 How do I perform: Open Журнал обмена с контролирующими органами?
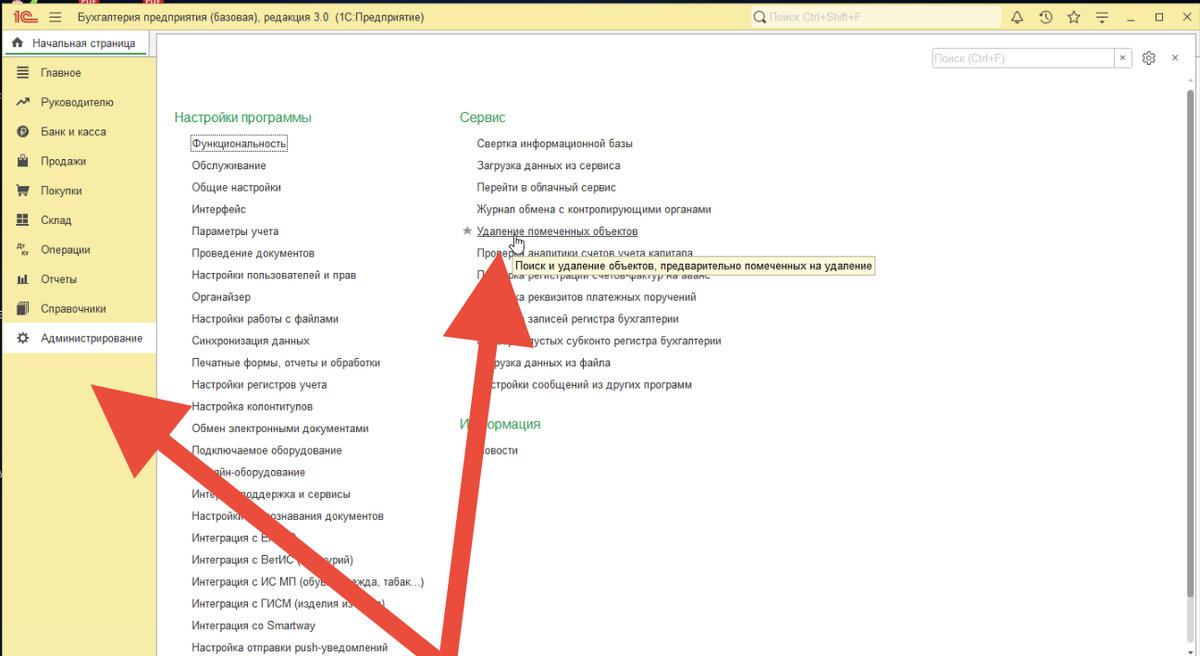tap(594, 209)
